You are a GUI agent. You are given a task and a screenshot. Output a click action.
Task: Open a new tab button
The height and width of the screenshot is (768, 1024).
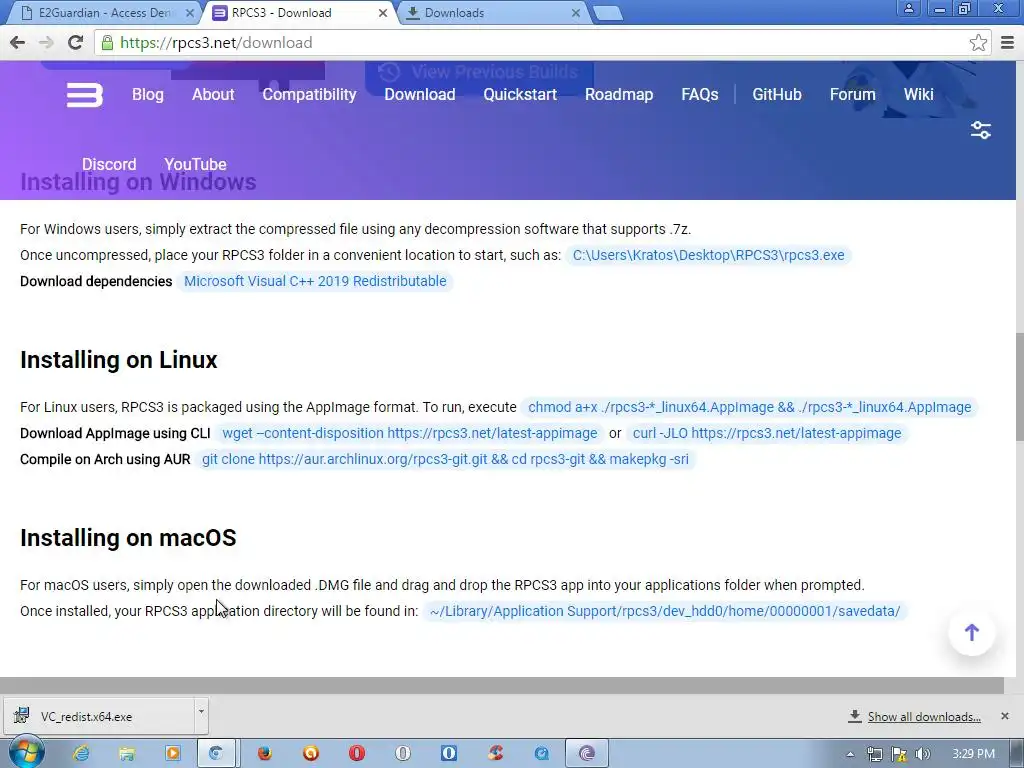click(609, 14)
